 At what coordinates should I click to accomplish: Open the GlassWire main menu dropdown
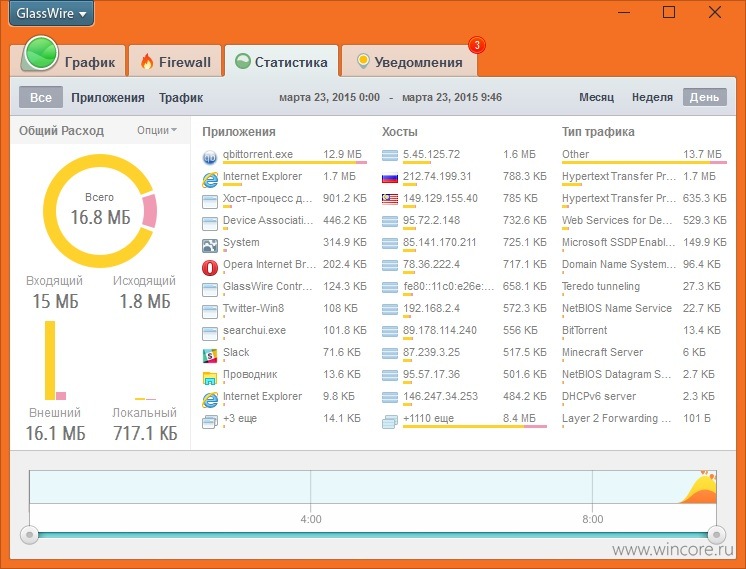(51, 13)
